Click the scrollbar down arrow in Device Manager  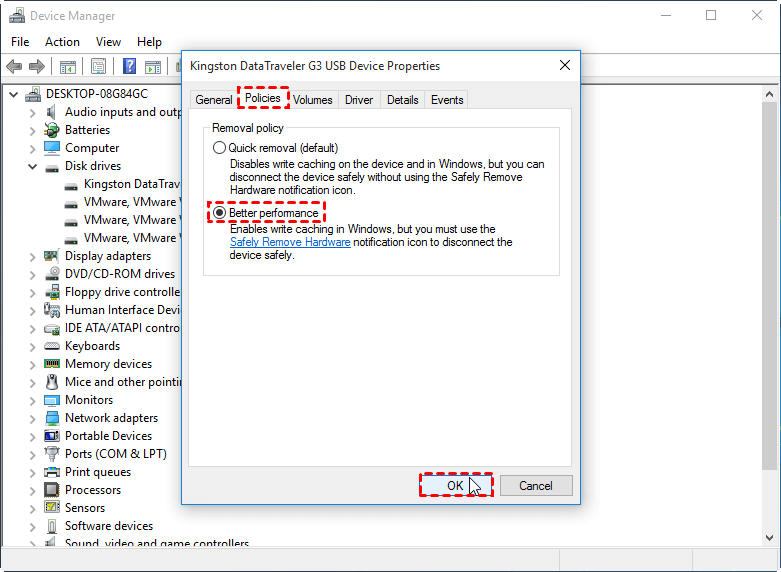coord(769,537)
